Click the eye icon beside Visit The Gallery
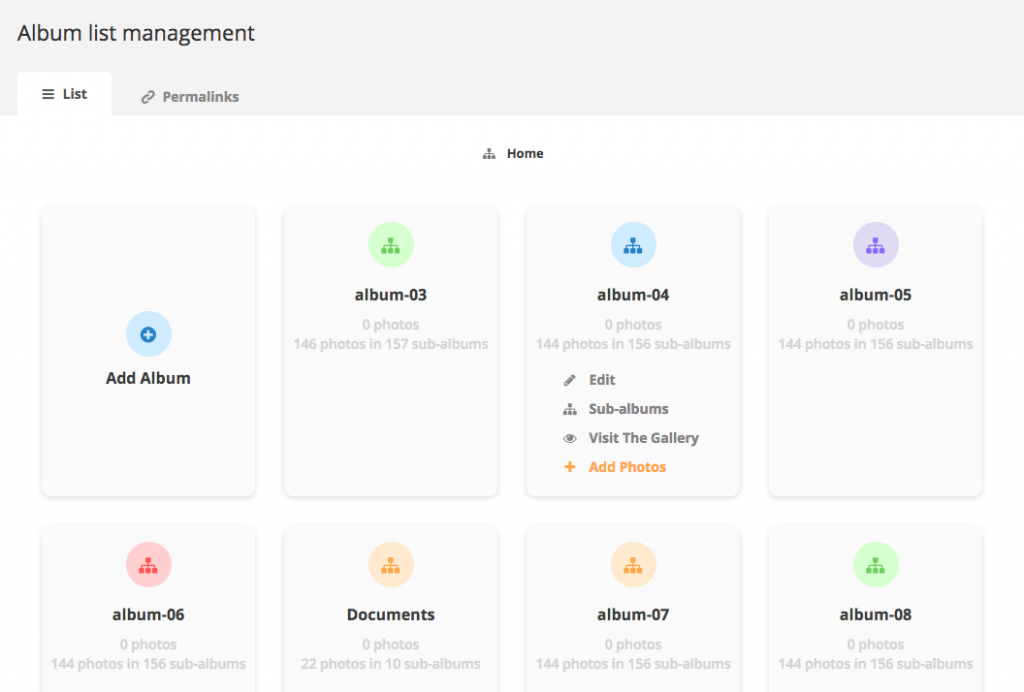The height and width of the screenshot is (692, 1024). point(570,438)
